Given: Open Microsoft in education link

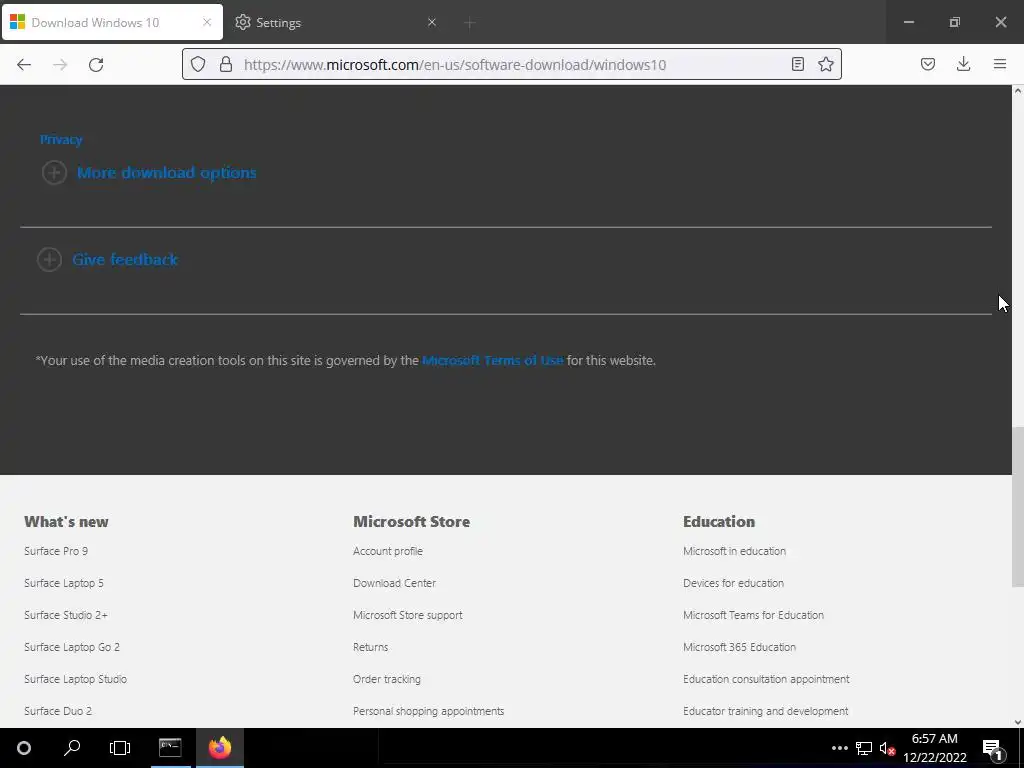Looking at the screenshot, I should coord(735,551).
